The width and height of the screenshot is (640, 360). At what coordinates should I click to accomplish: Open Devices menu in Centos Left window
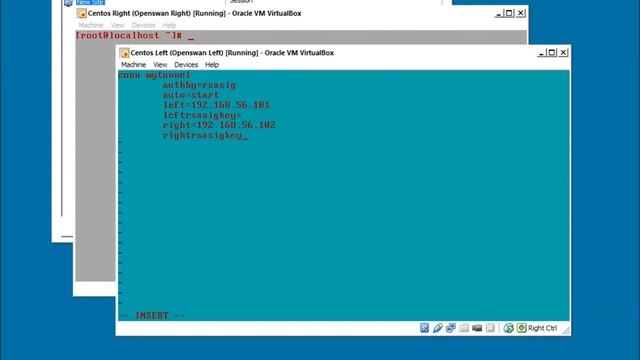(x=186, y=65)
